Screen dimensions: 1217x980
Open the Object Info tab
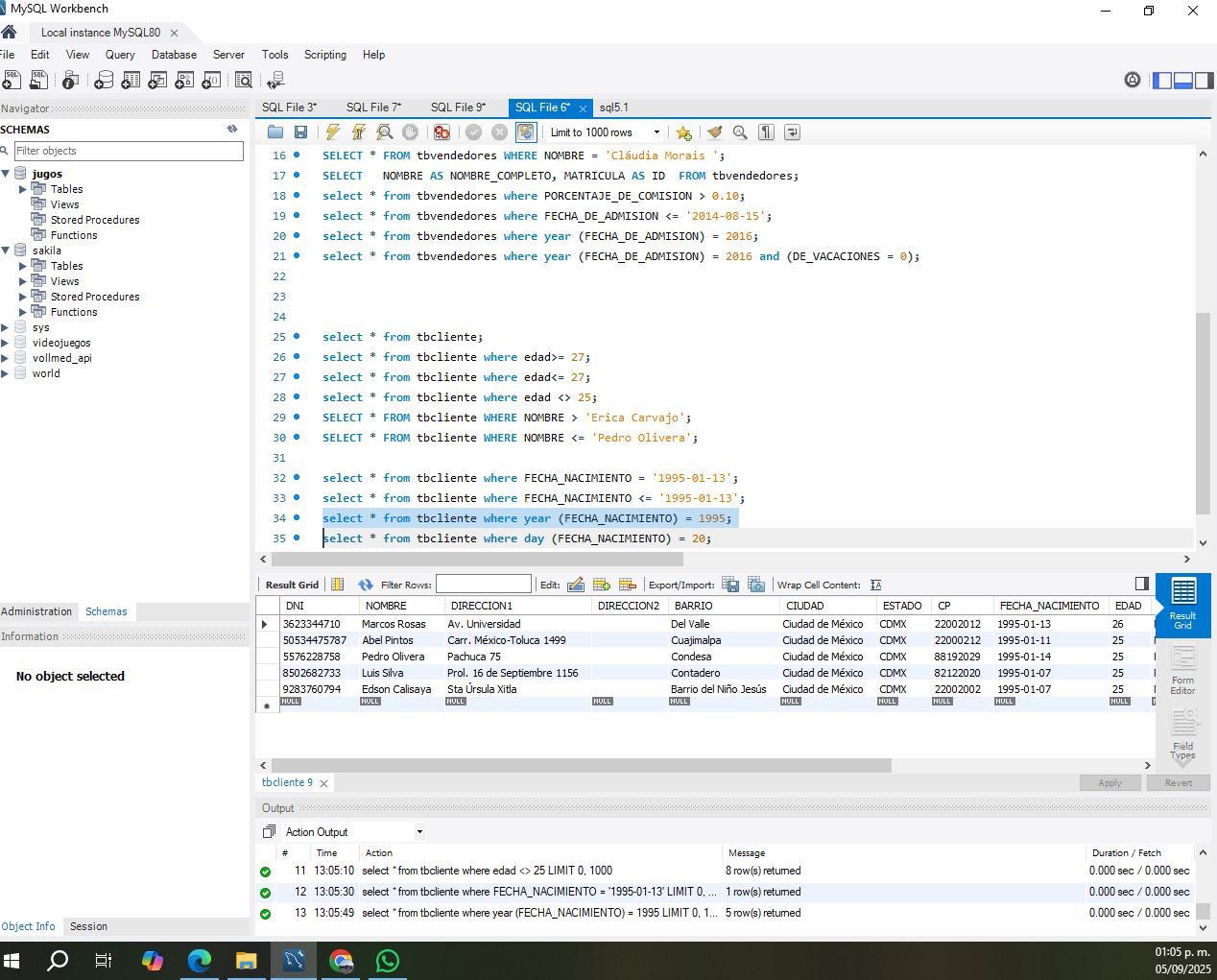pyautogui.click(x=29, y=926)
